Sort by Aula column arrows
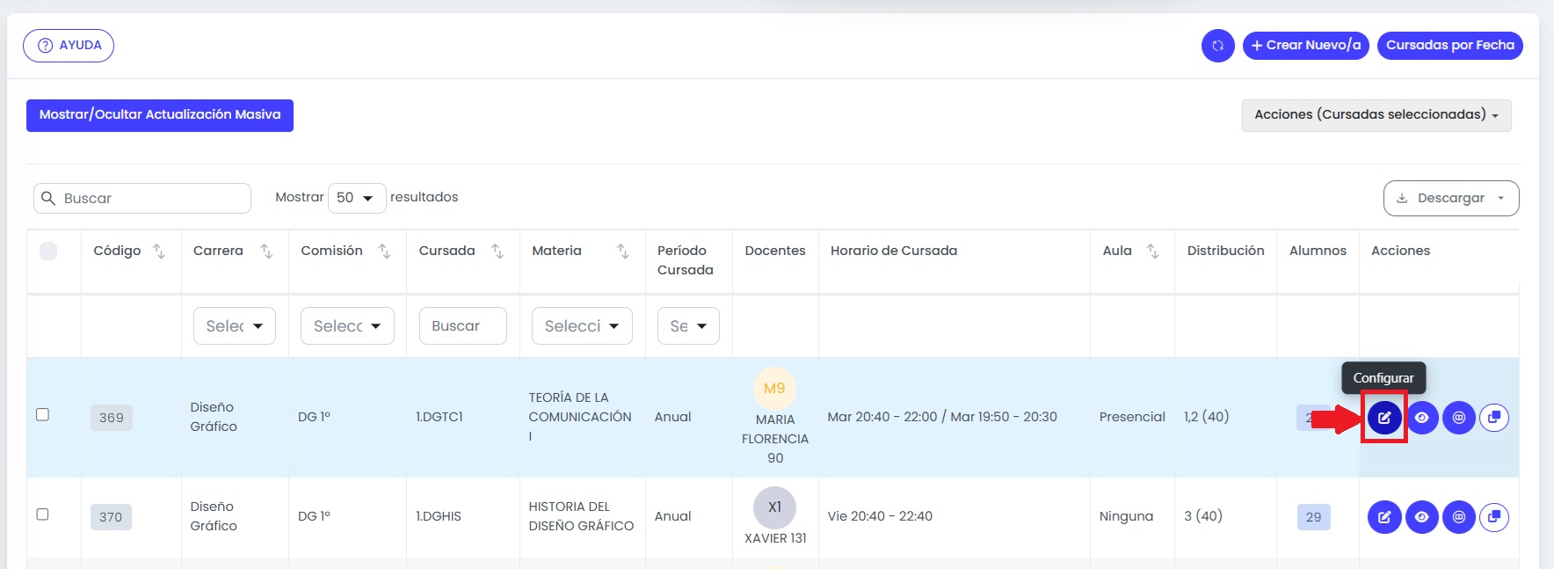 [x=1152, y=252]
